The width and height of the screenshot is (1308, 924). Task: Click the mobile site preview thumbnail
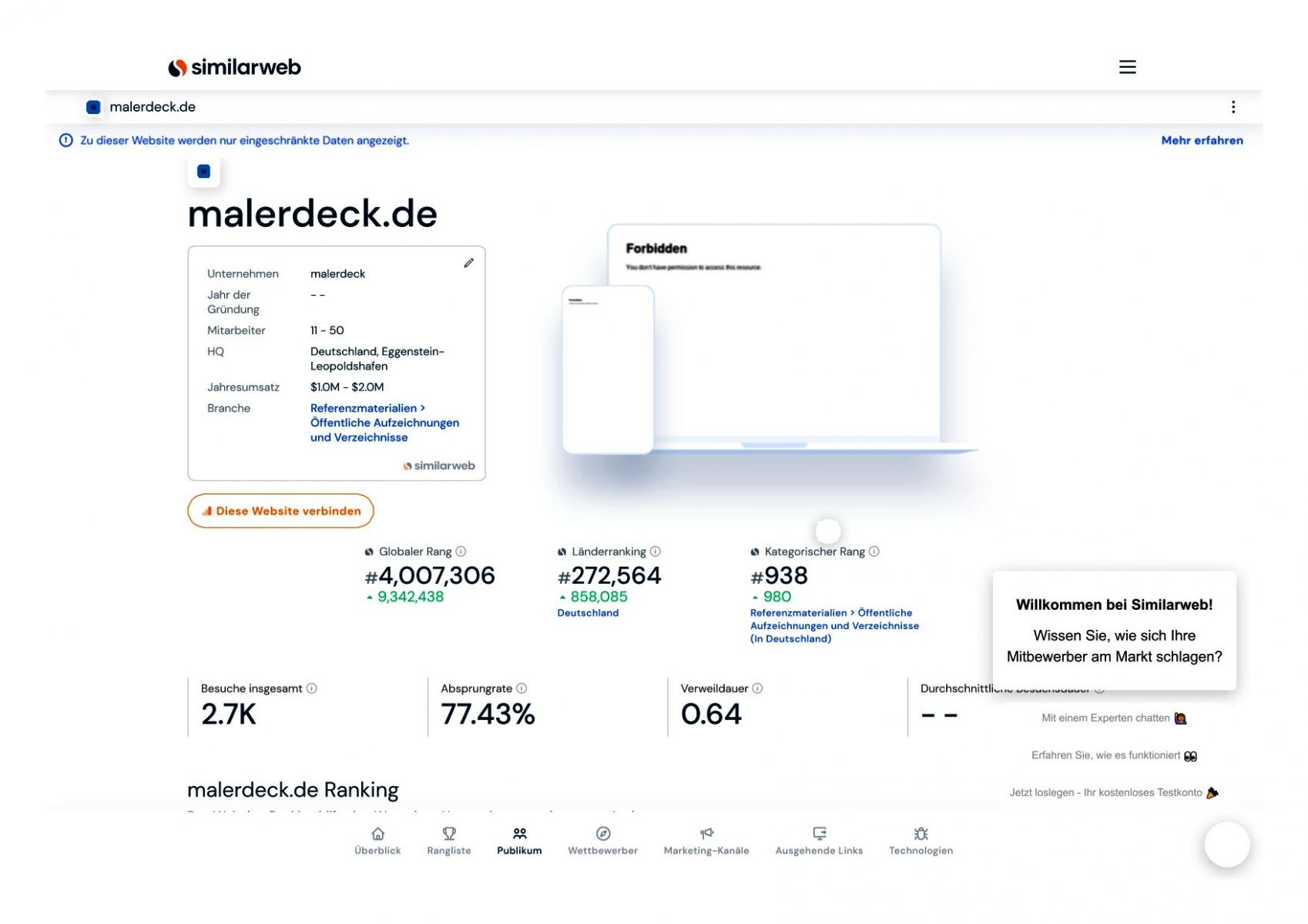pyautogui.click(x=608, y=370)
